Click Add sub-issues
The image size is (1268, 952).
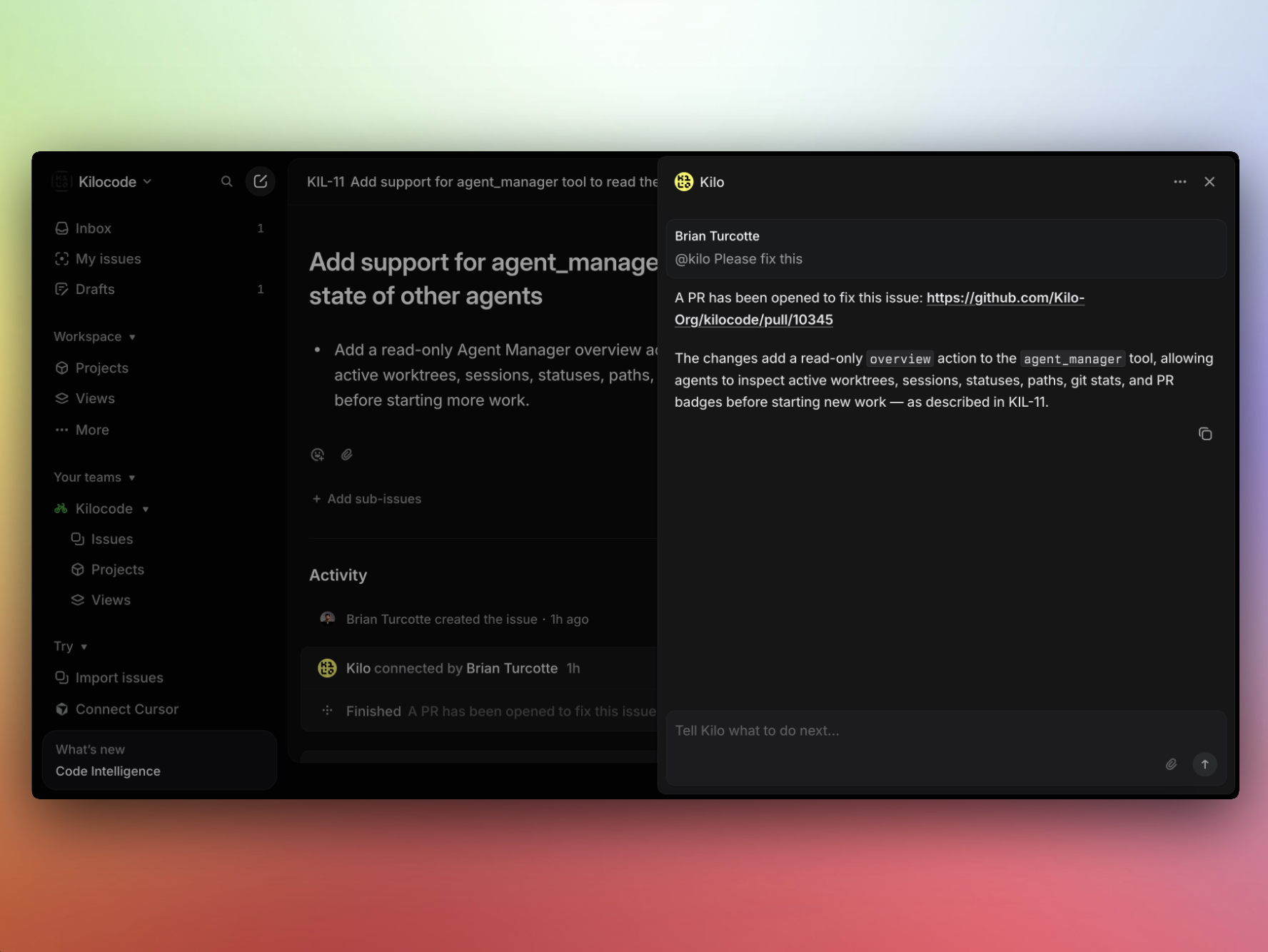click(x=366, y=499)
